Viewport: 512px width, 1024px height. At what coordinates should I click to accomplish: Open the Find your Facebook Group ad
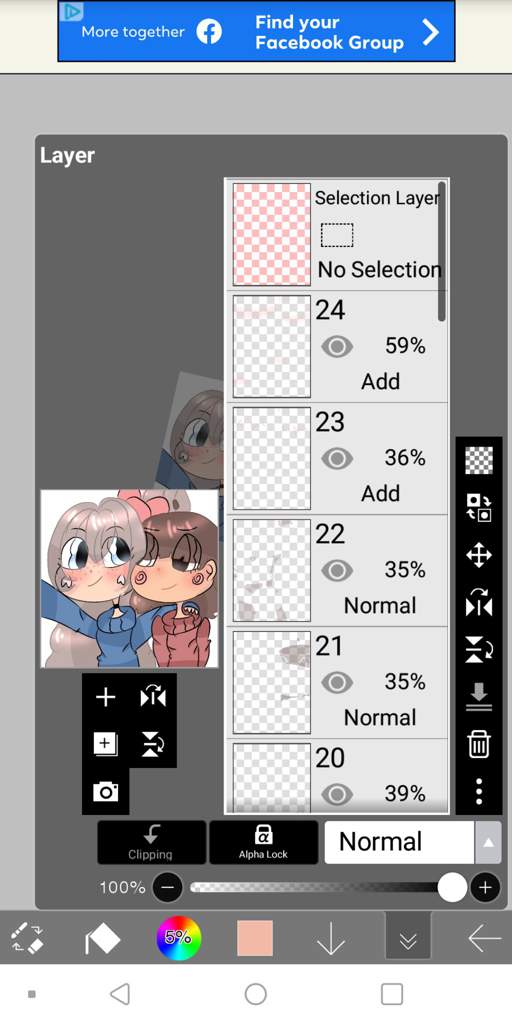pos(257,31)
